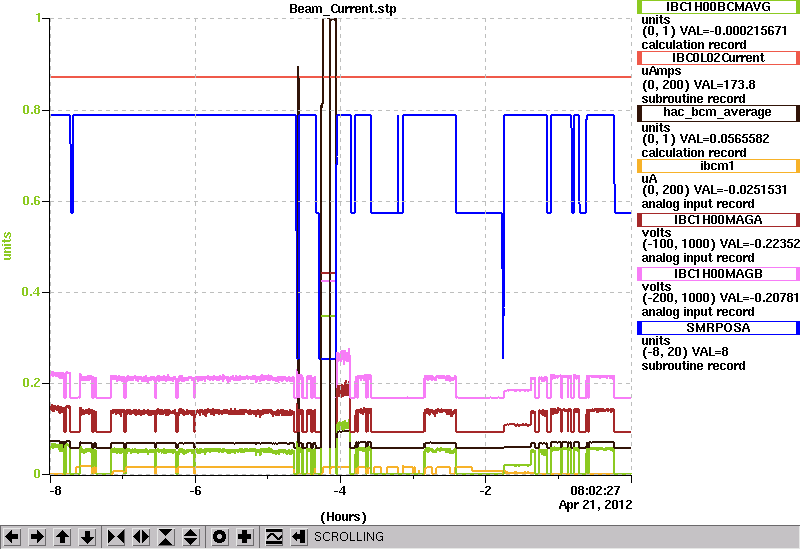
Task: Click the arrow-to-bar icon beside SCROLLING
Action: [x=299, y=537]
